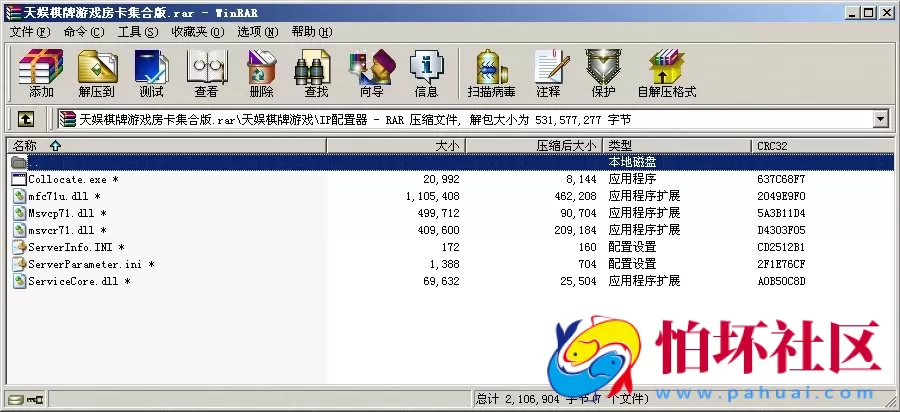Click size value 1,105,408

432,196
